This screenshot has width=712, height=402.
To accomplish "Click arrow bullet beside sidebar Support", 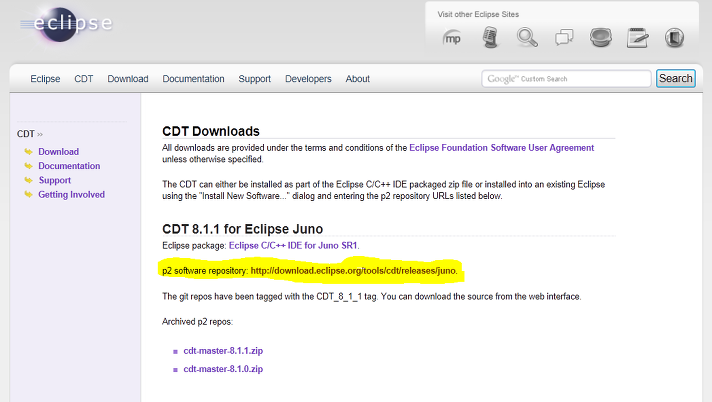I will click(x=28, y=180).
